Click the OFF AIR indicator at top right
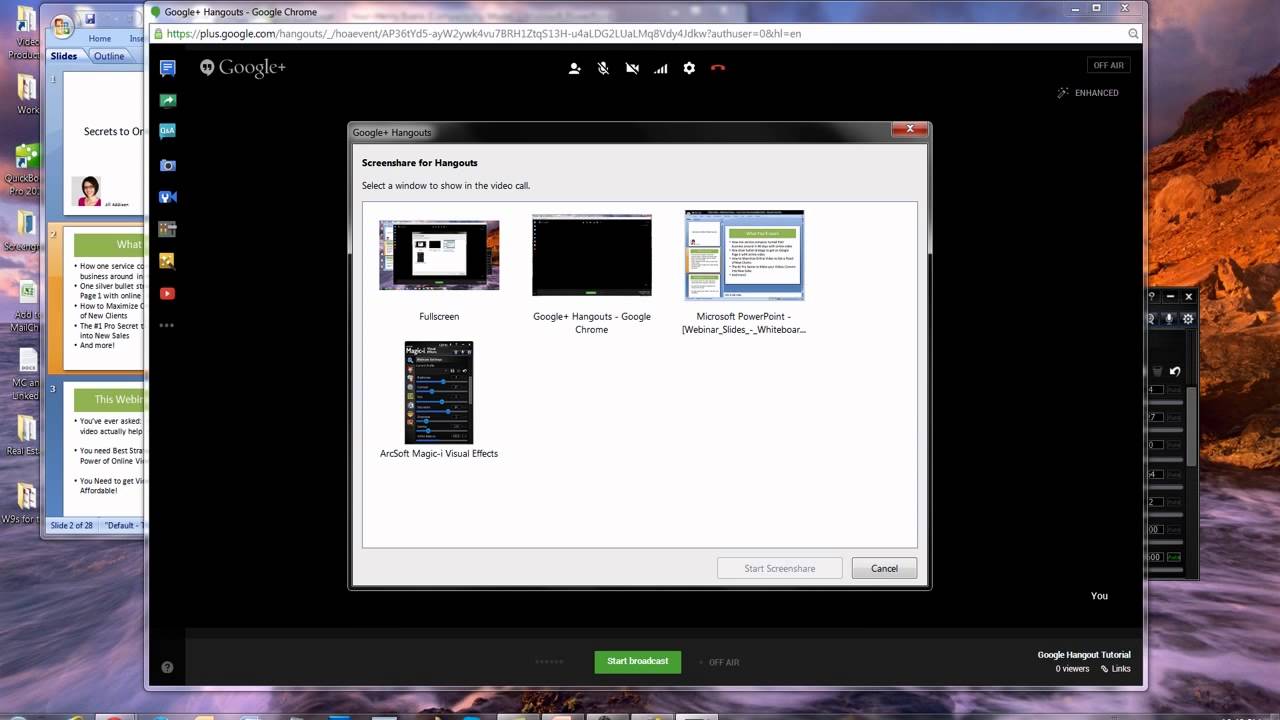The height and width of the screenshot is (720, 1280). pyautogui.click(x=1108, y=65)
